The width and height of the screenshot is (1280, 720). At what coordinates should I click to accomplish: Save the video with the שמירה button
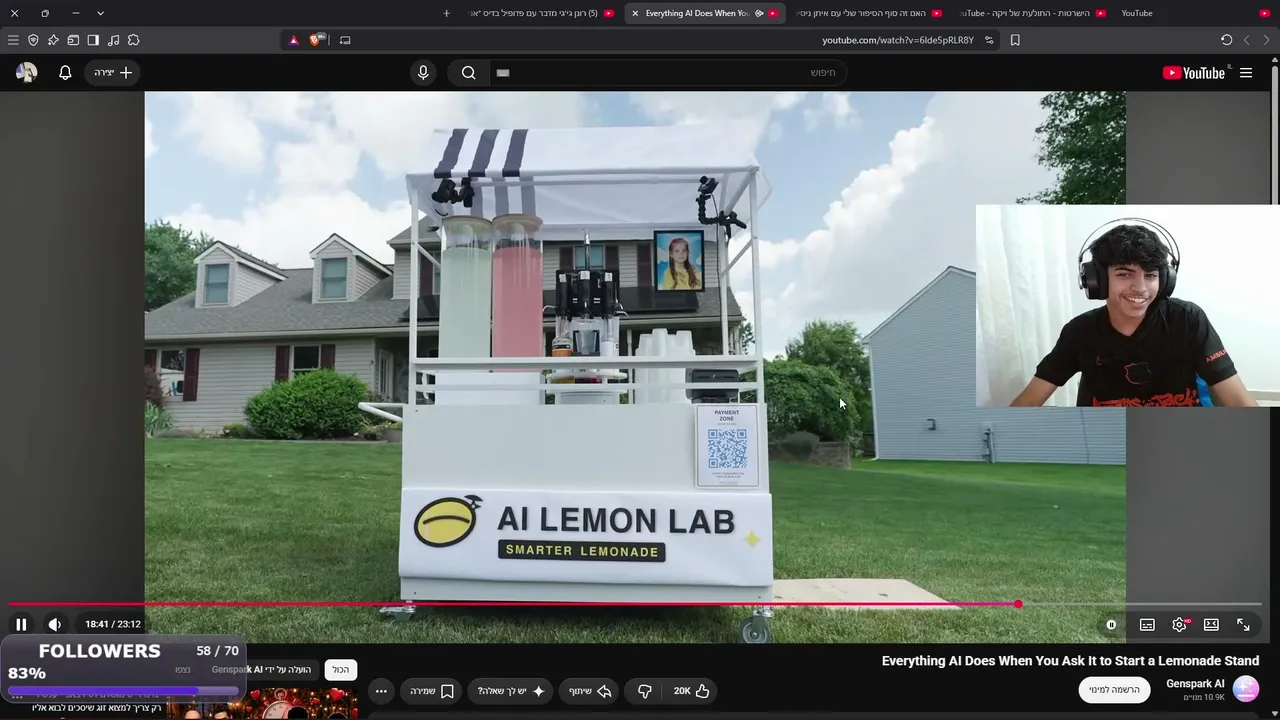coord(432,691)
